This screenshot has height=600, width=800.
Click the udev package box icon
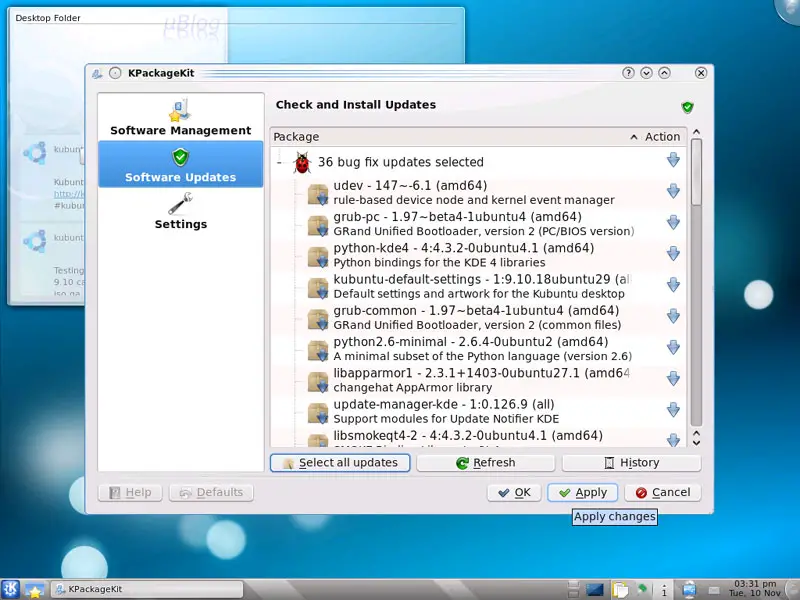coord(318,194)
